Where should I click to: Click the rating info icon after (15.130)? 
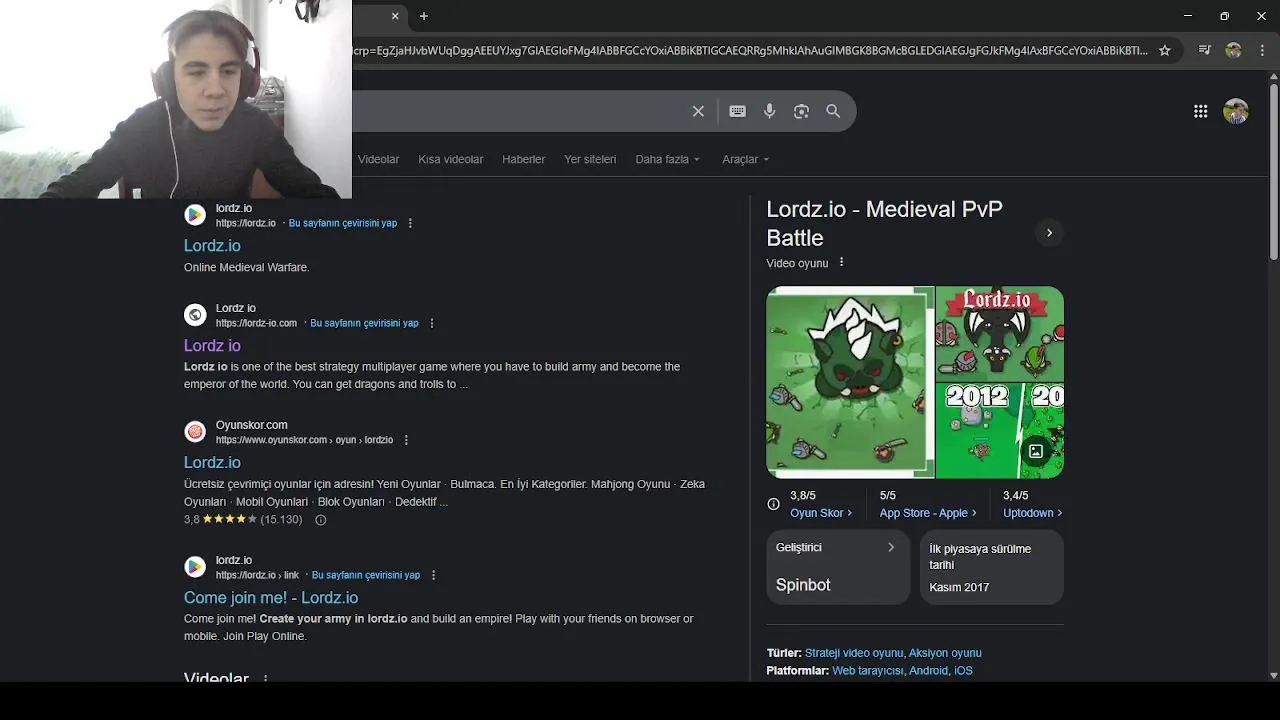(x=321, y=520)
